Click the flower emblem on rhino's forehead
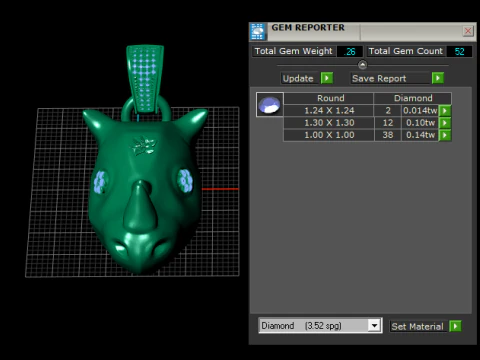 (x=143, y=146)
